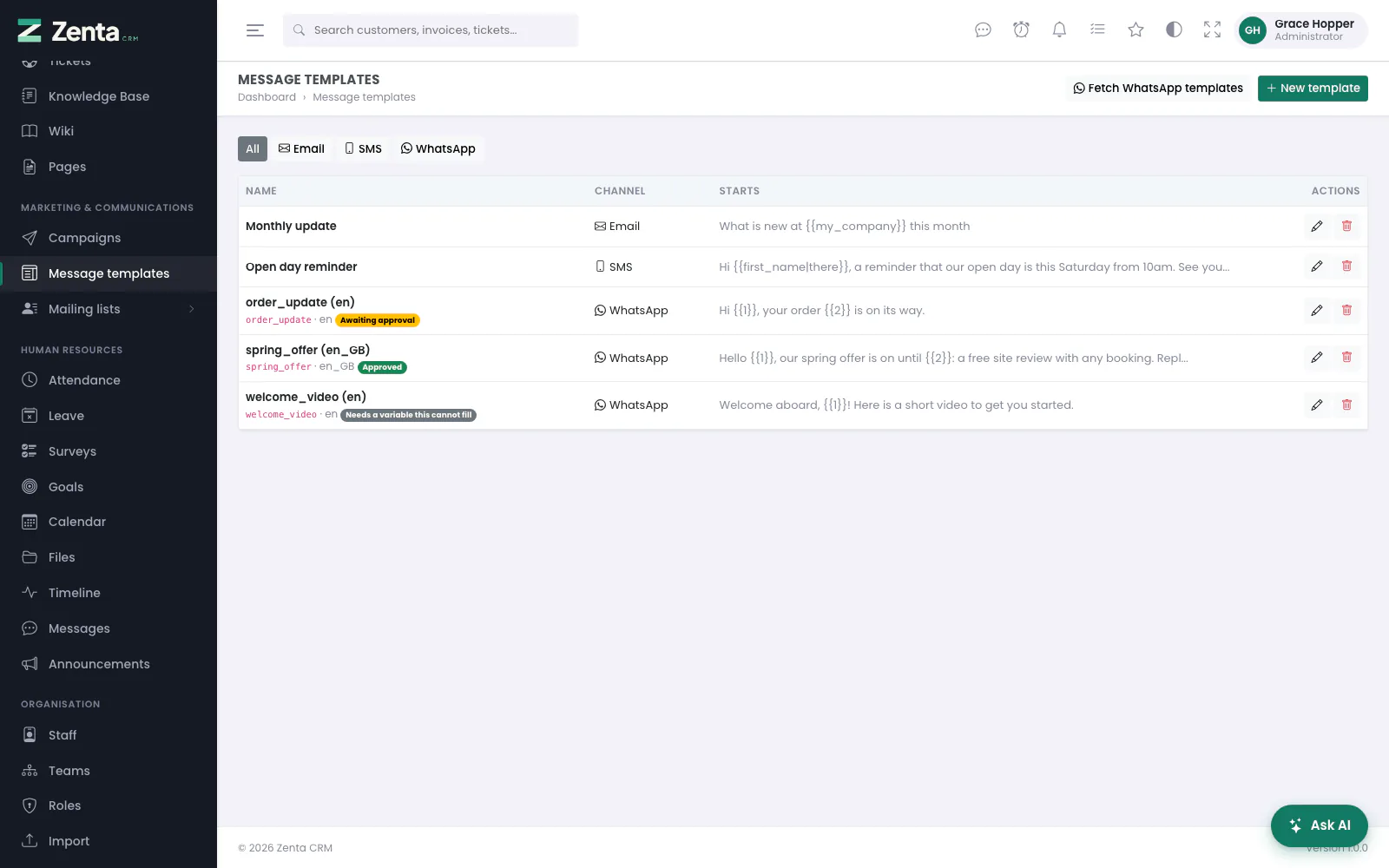Screen dimensions: 1389x868
Task: Open the Monthly update template name
Action: pyautogui.click(x=291, y=227)
